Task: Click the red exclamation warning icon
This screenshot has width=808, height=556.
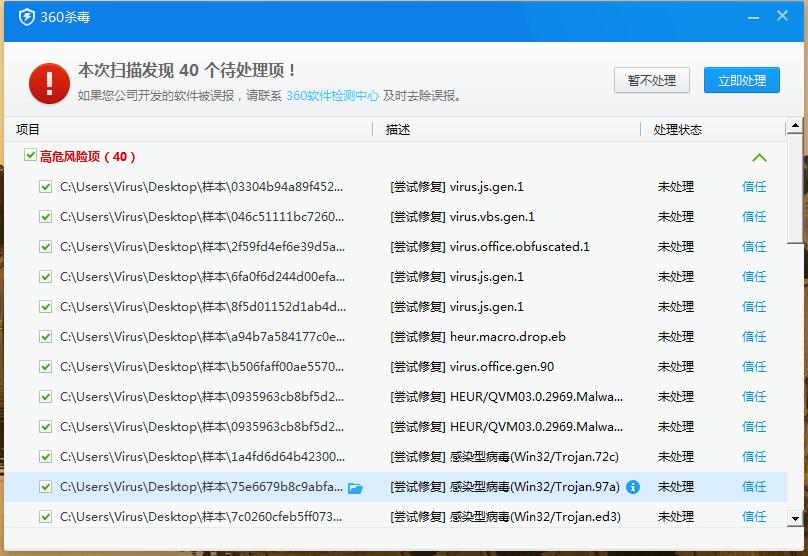Action: click(49, 83)
